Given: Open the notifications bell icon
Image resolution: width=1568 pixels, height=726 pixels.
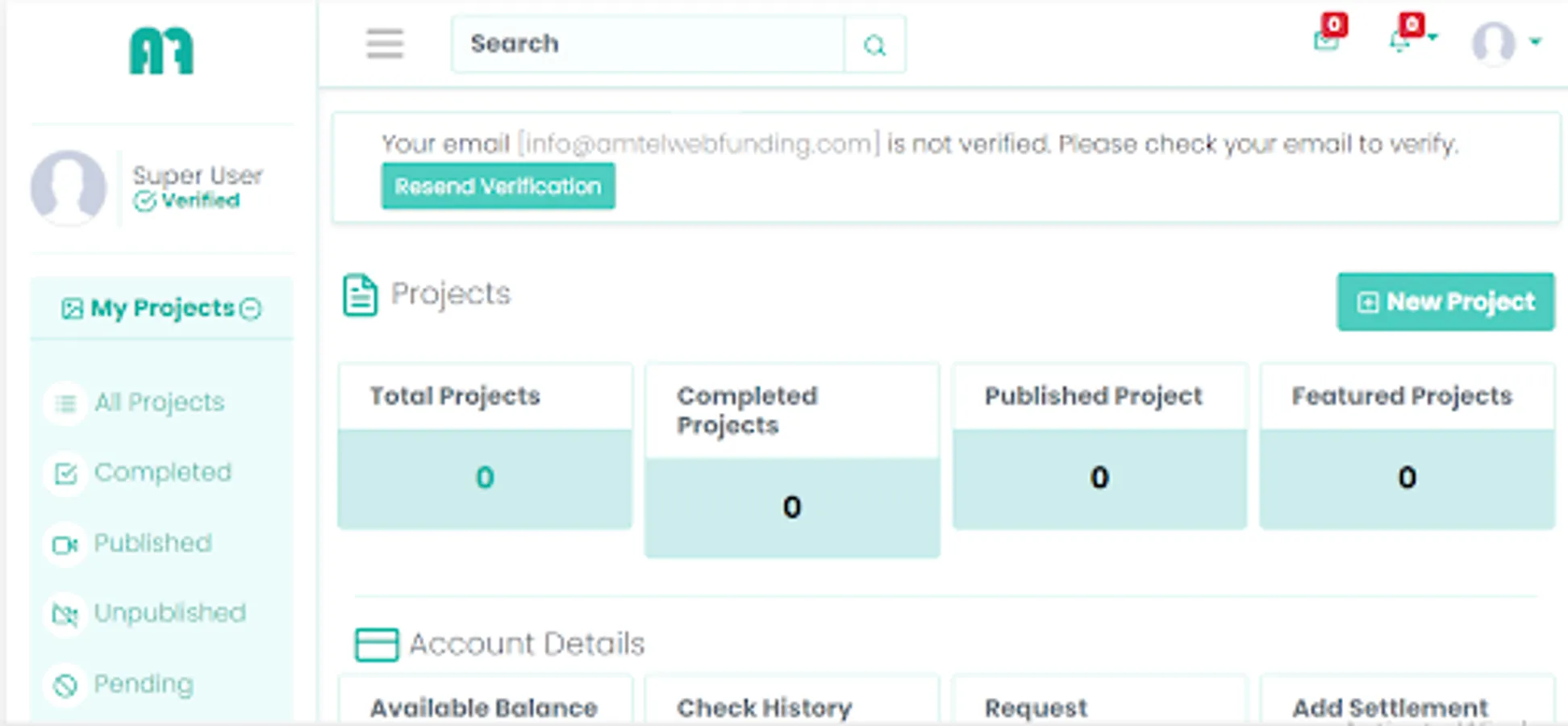Looking at the screenshot, I should [x=1399, y=41].
